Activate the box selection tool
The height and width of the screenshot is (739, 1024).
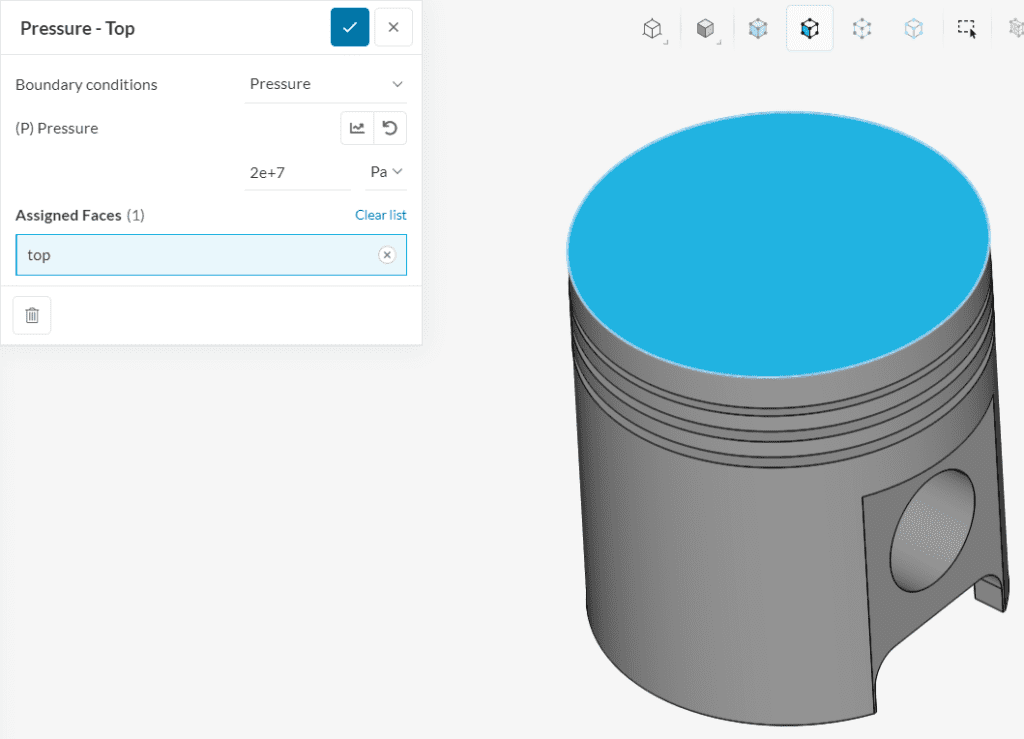tap(966, 28)
